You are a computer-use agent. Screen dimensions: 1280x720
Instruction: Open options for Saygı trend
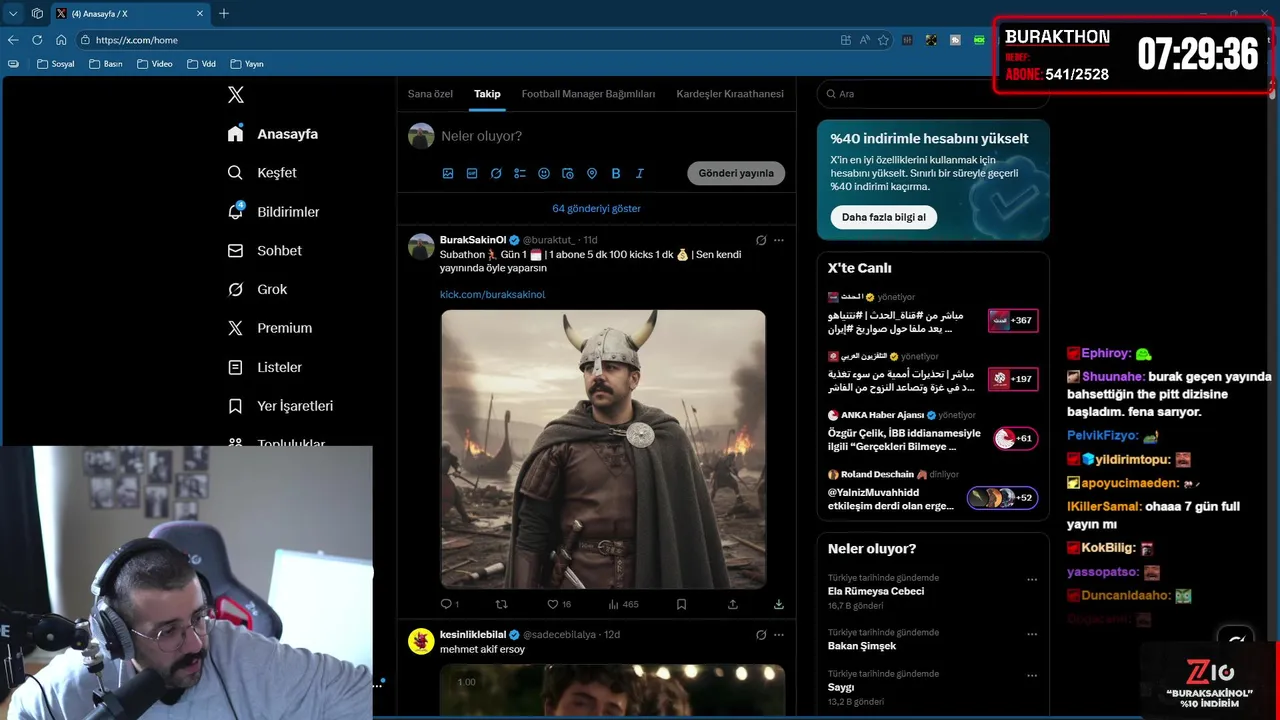1032,675
